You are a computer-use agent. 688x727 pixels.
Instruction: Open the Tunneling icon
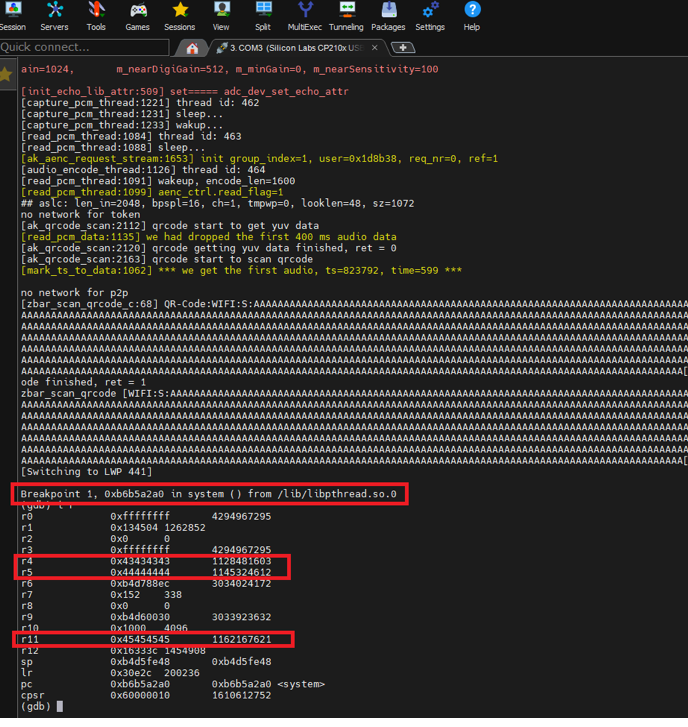tap(346, 16)
